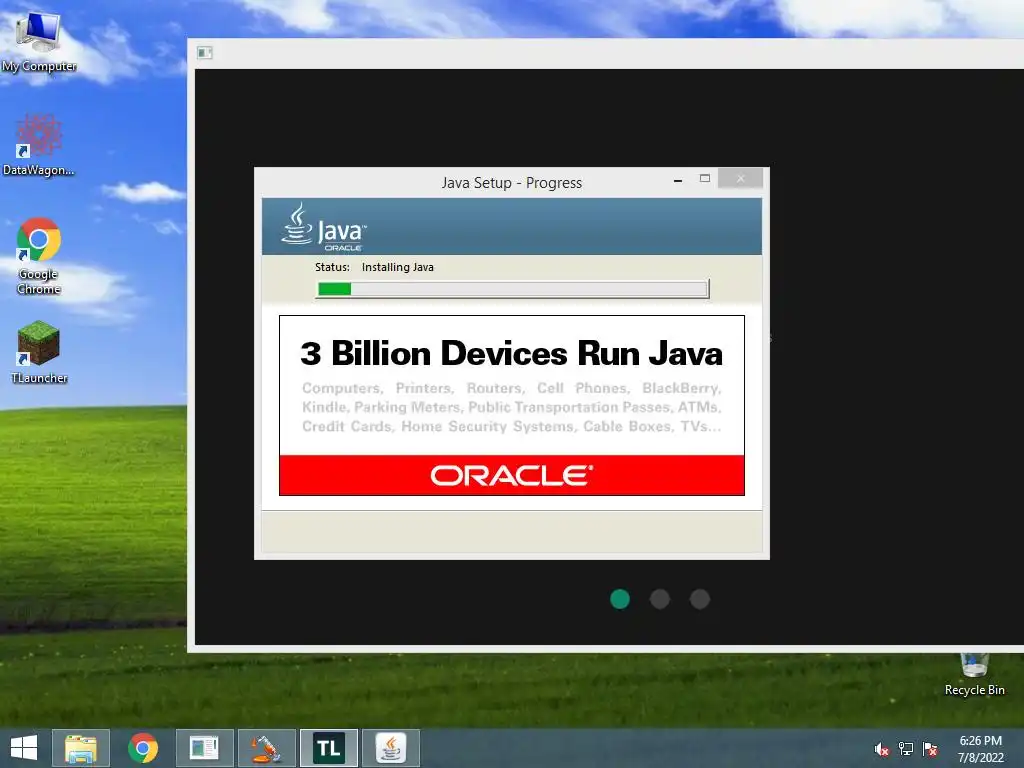Select the third page indicator dot
The height and width of the screenshot is (768, 1024).
click(x=699, y=599)
